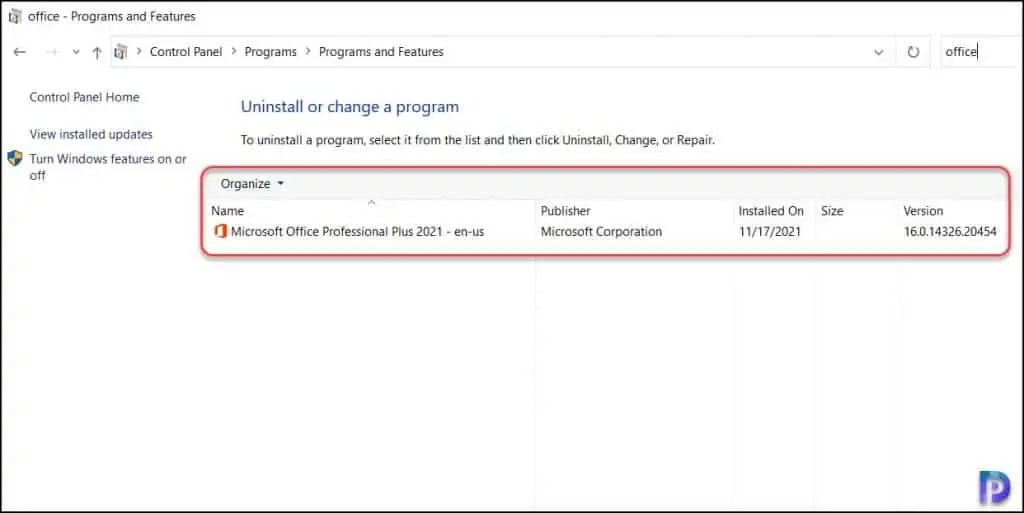Image resolution: width=1024 pixels, height=513 pixels.
Task: Select Control Panel in breadcrumb path
Action: 186,52
